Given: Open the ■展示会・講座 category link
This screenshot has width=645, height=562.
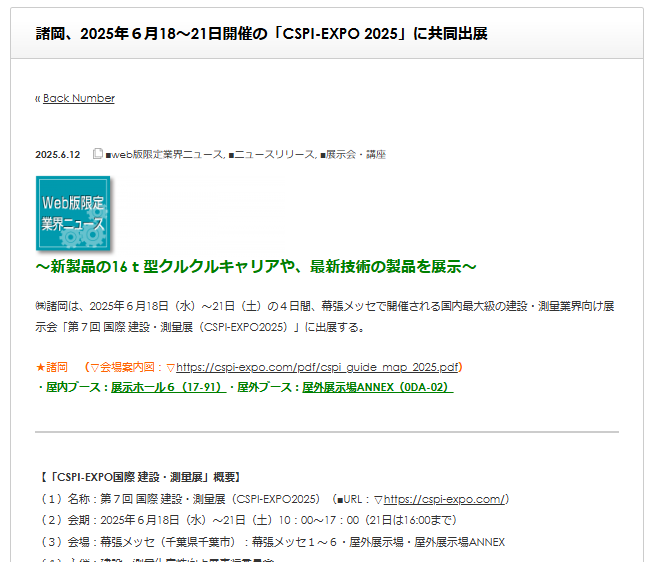Looking at the screenshot, I should pyautogui.click(x=353, y=155).
